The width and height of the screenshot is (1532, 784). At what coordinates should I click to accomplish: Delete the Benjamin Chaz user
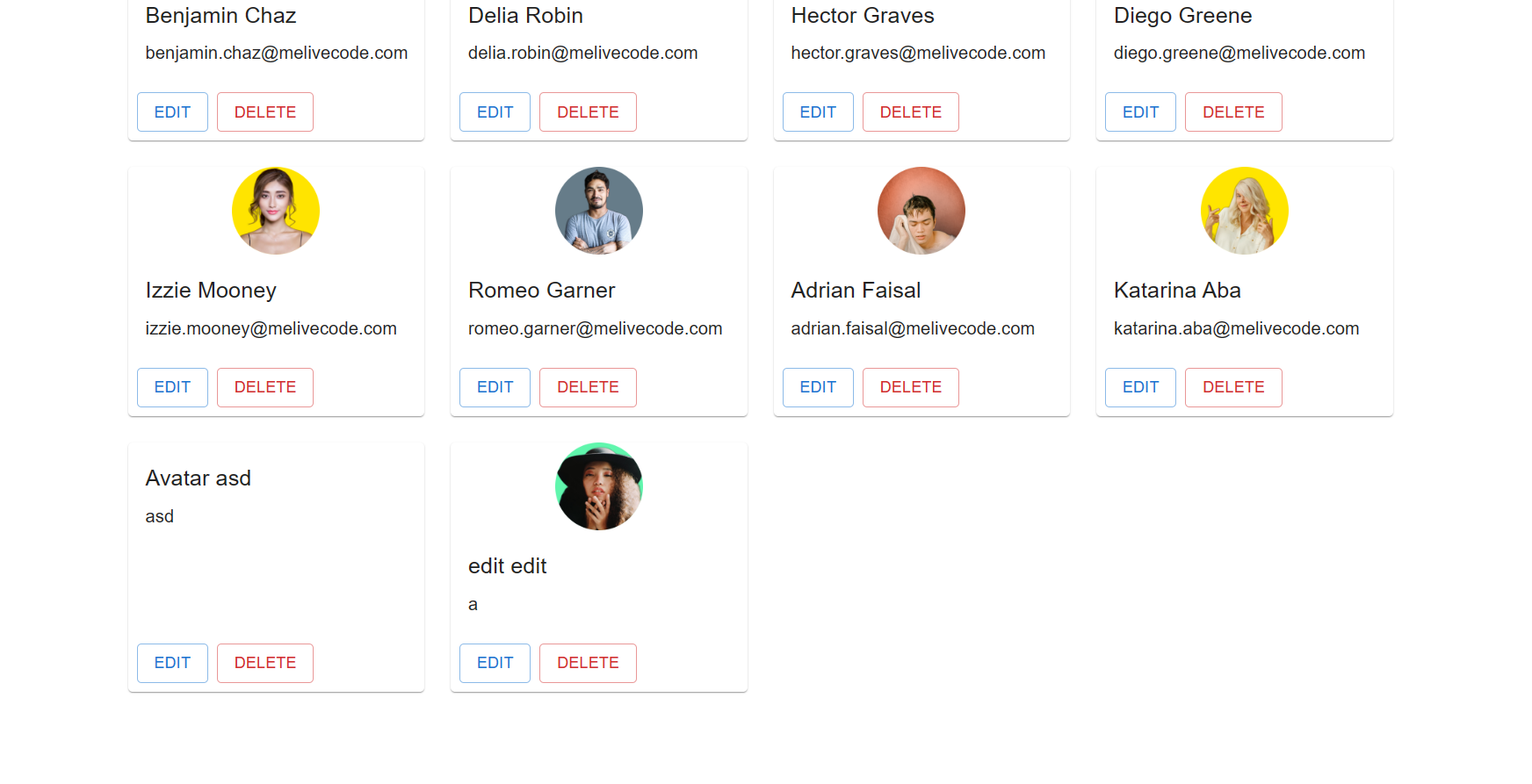click(x=265, y=112)
